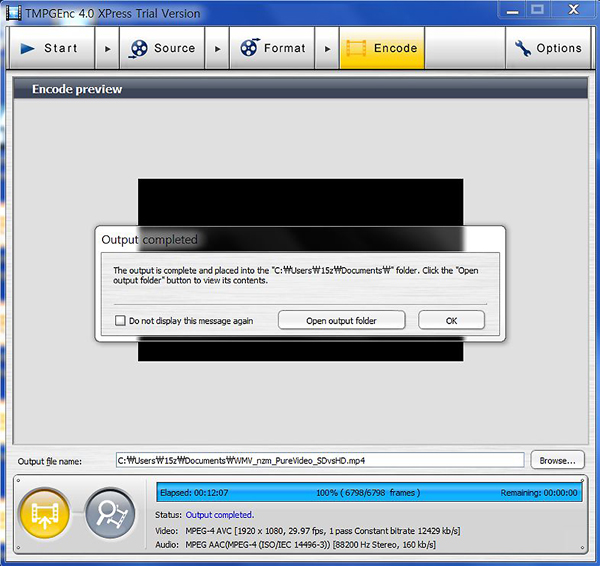Screen dimensions: 600x566
Task: Click the encoding progress bar
Action: click(x=369, y=492)
